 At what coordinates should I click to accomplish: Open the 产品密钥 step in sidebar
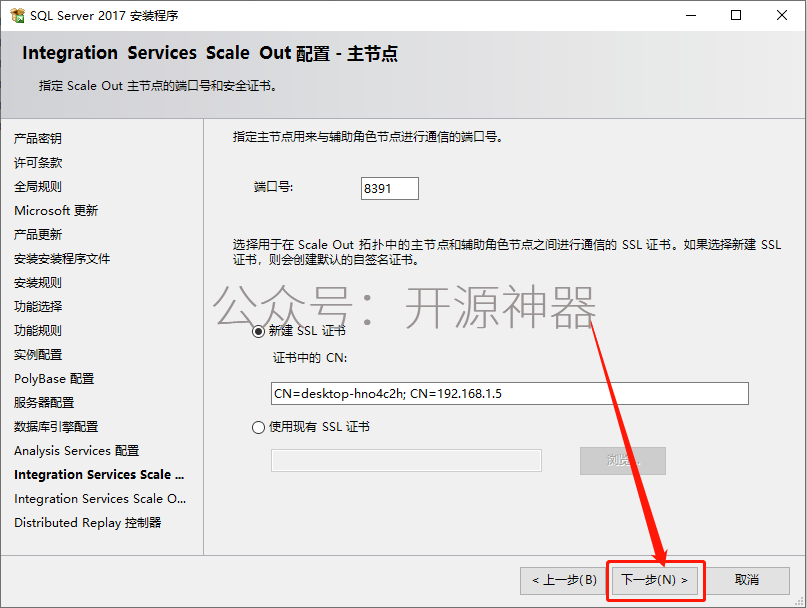click(38, 138)
